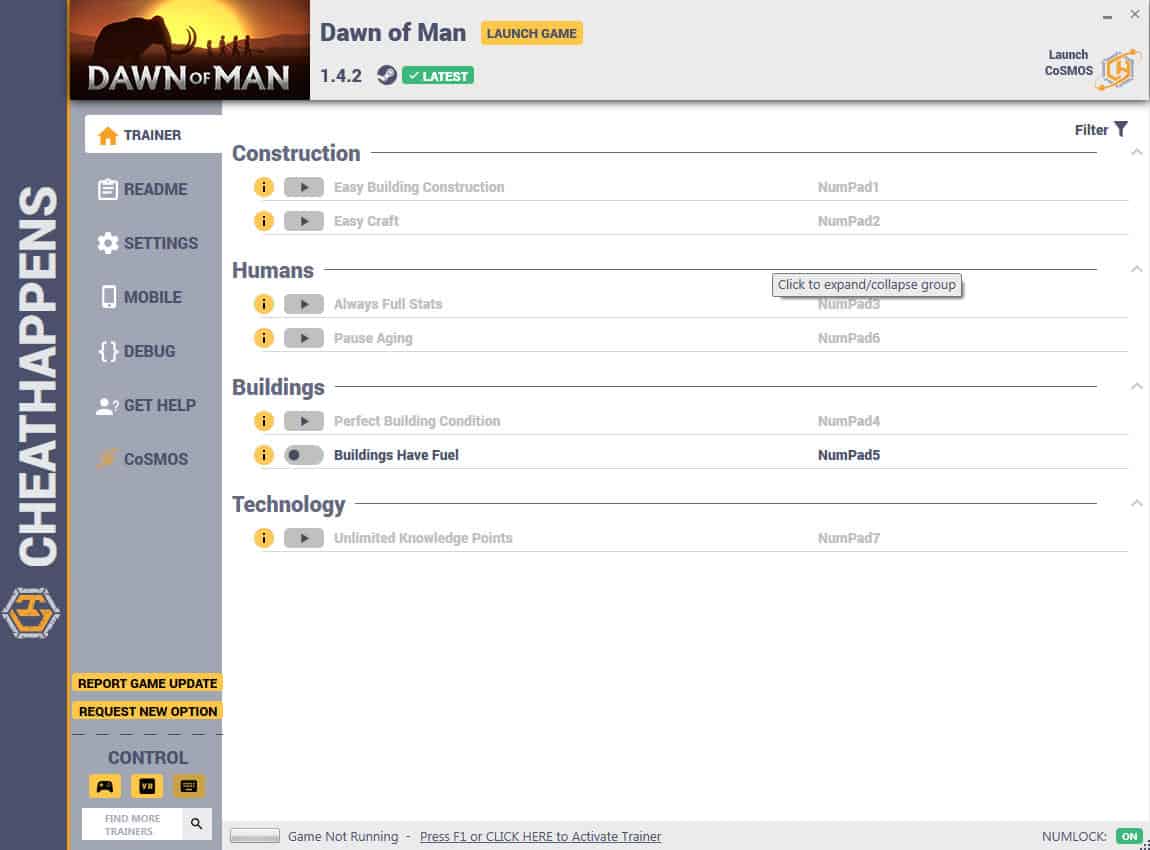Open the README tab in sidebar
The width and height of the screenshot is (1150, 850).
click(142, 189)
